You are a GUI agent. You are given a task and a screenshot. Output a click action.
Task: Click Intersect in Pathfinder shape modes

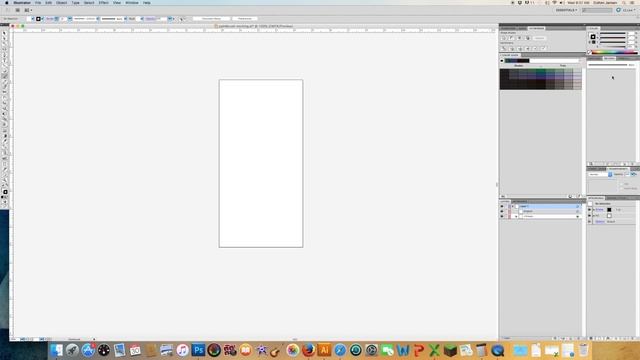point(519,38)
